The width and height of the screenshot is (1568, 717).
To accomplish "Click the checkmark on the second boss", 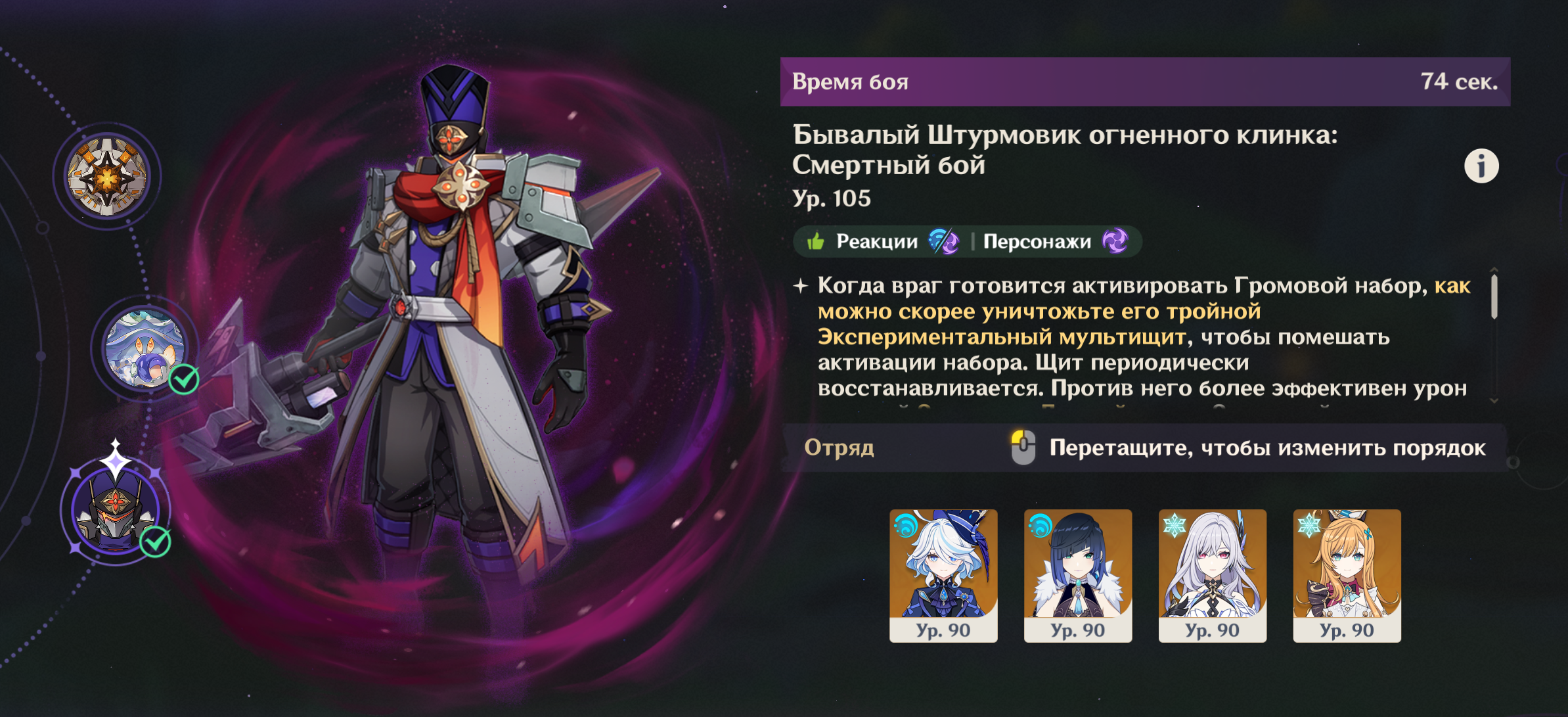I will click(184, 379).
